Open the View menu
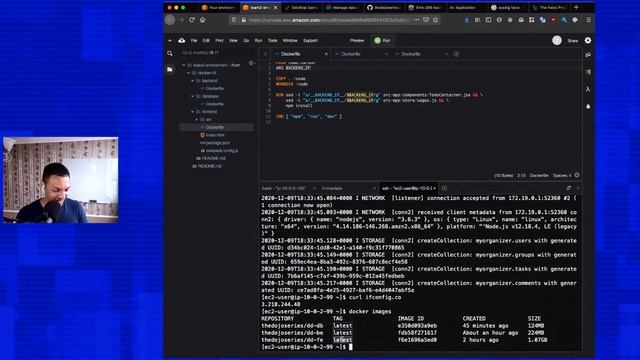 click(x=233, y=40)
